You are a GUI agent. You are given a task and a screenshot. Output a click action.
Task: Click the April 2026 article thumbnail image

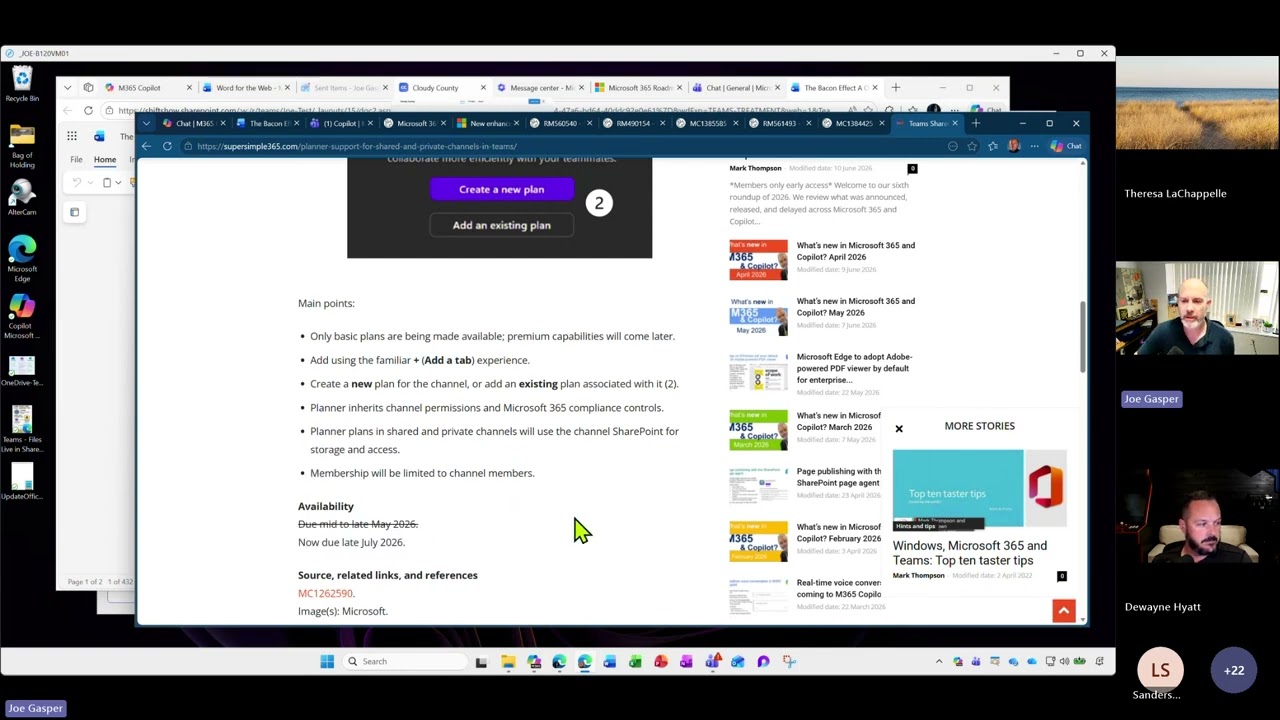[x=758, y=259]
